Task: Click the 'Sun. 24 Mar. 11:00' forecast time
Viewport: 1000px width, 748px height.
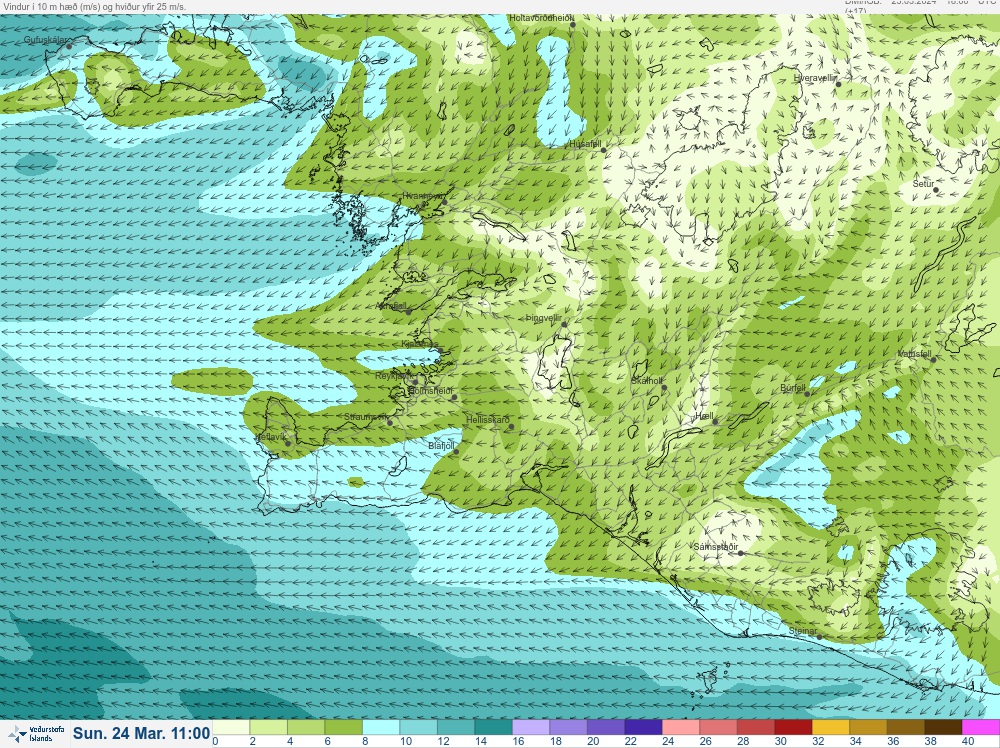Action: coord(142,733)
